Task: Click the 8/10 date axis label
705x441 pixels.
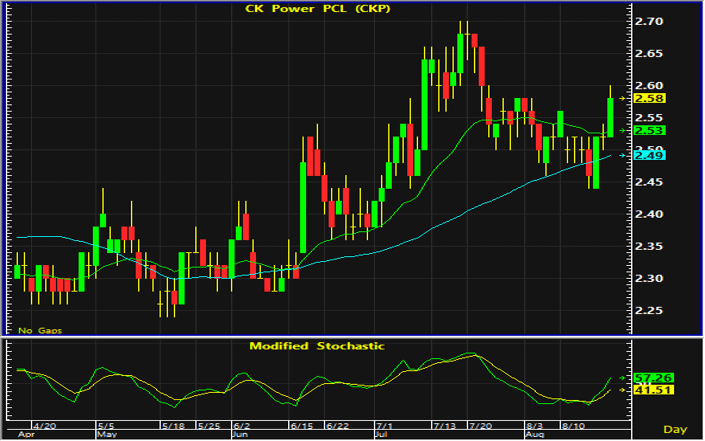Action: (573, 426)
